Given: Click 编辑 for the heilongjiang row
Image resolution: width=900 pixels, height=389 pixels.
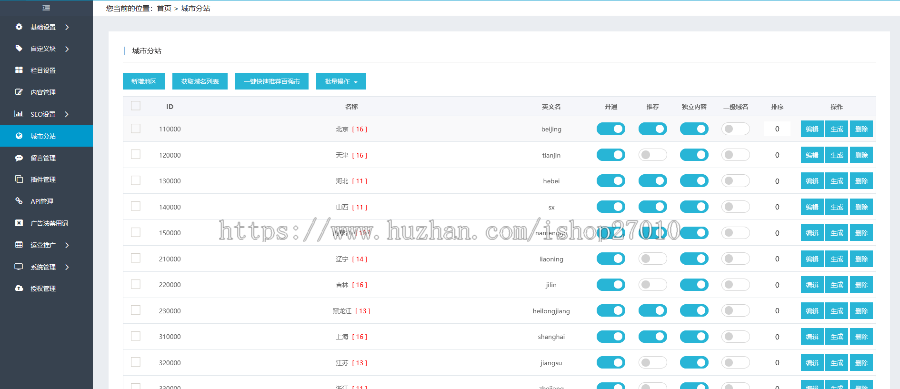Looking at the screenshot, I should coord(812,310).
